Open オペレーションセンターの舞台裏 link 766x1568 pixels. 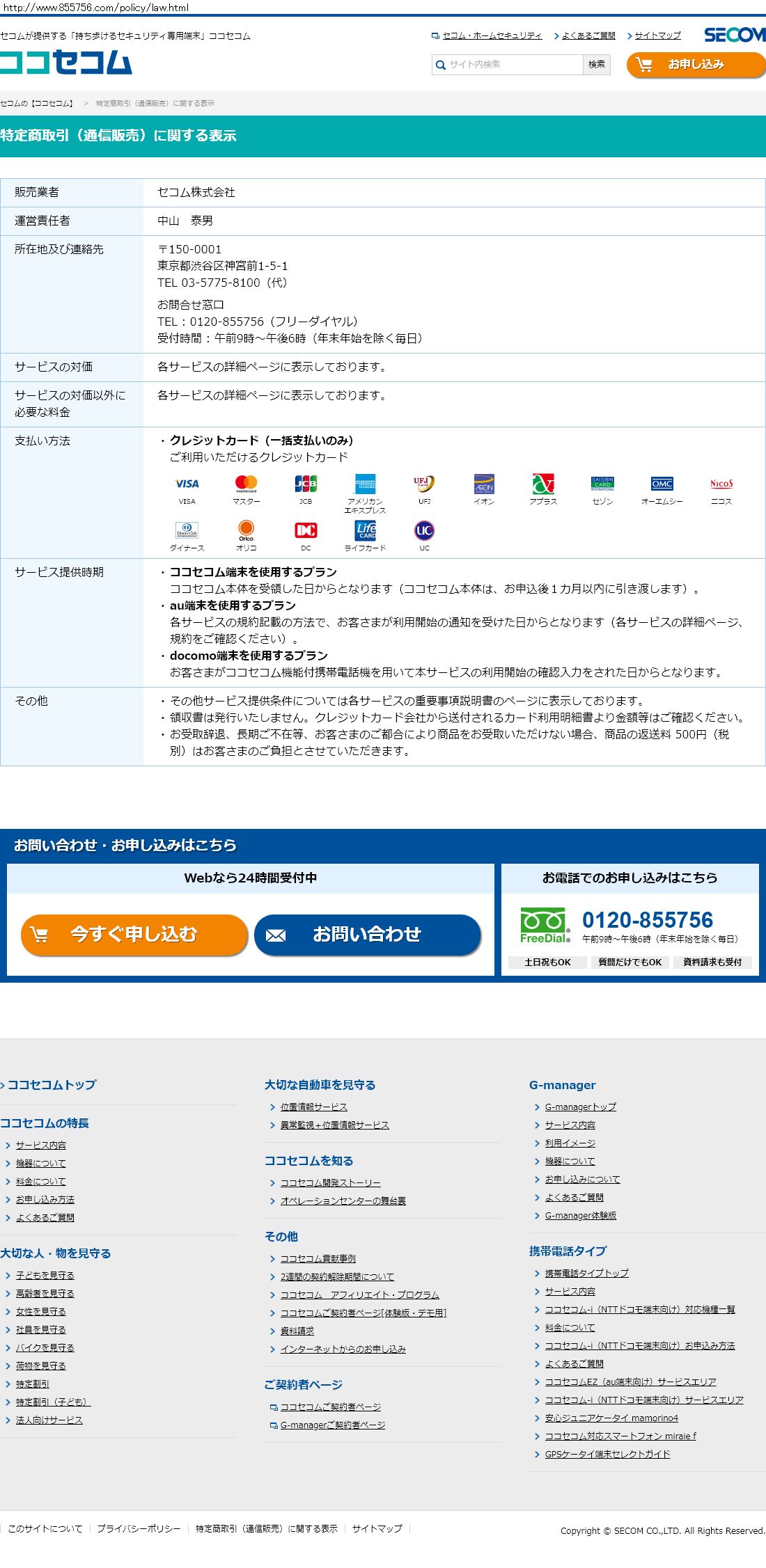point(343,1201)
